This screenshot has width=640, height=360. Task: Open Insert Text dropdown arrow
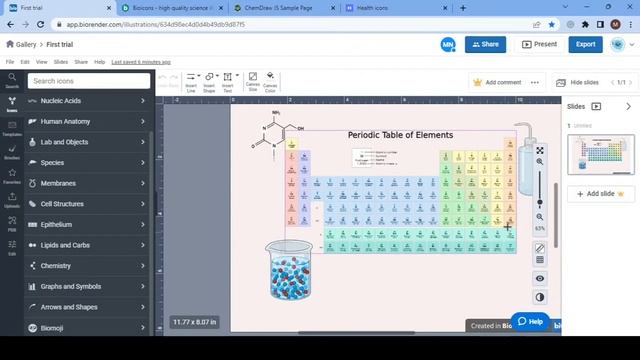coord(237,76)
